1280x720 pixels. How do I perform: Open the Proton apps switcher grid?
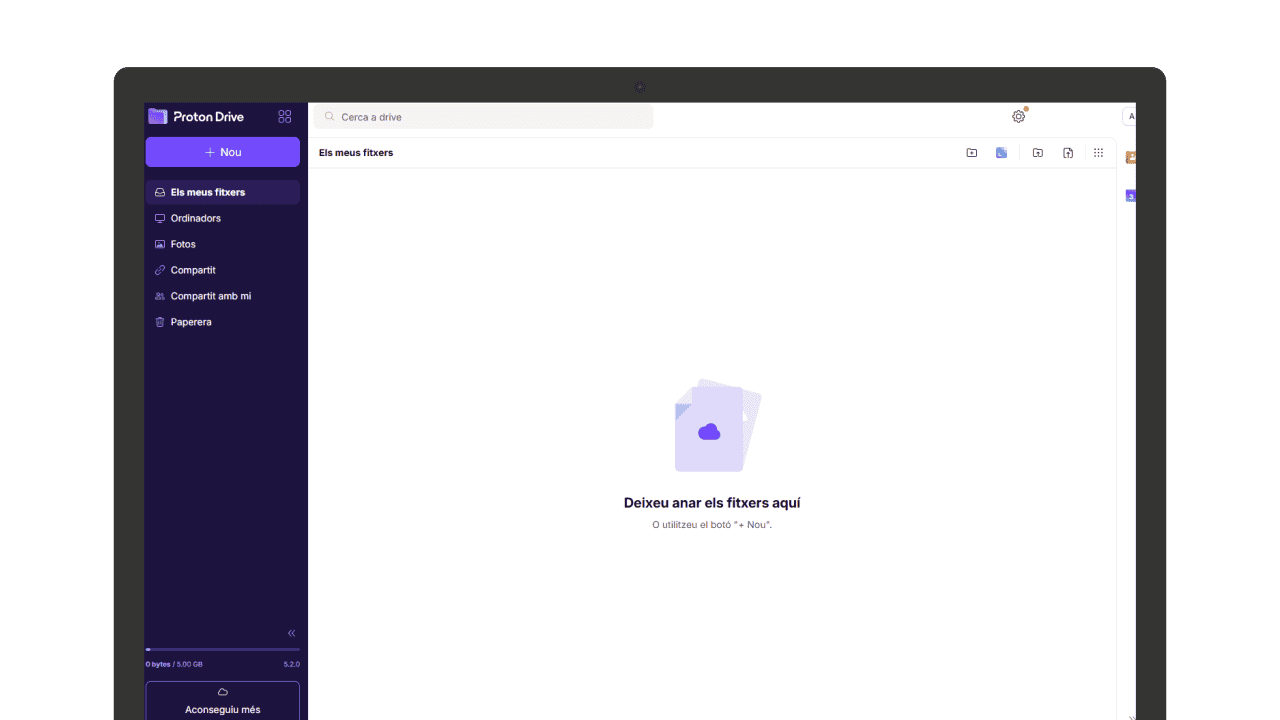285,117
